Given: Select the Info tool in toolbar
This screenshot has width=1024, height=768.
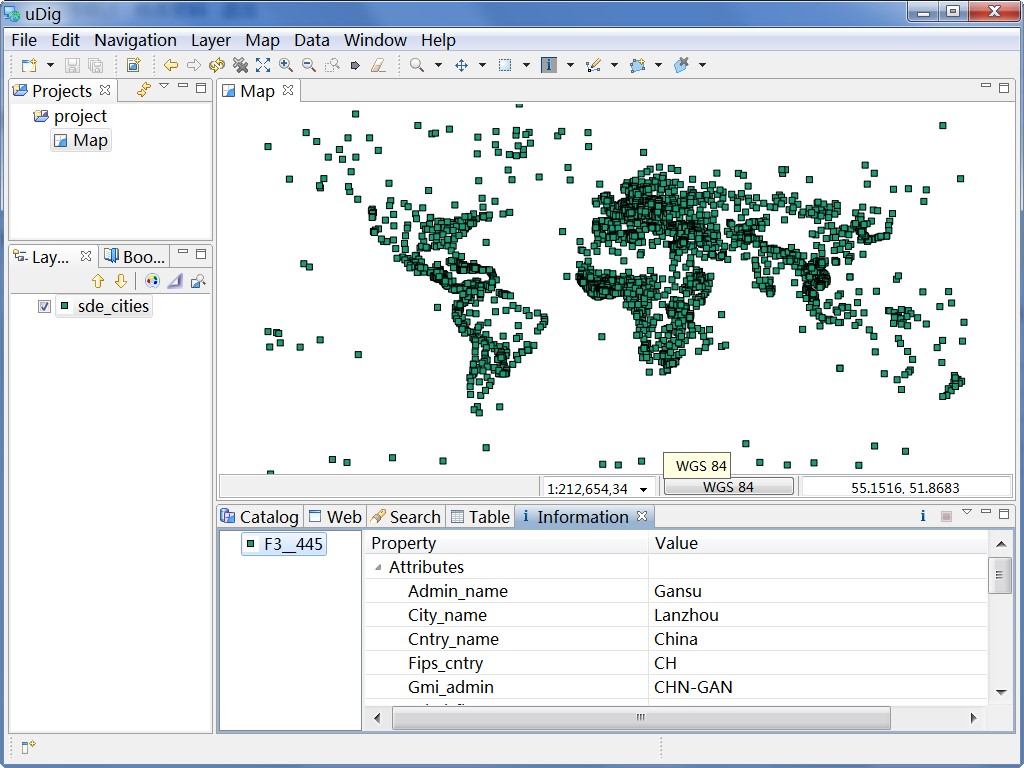Looking at the screenshot, I should [548, 65].
